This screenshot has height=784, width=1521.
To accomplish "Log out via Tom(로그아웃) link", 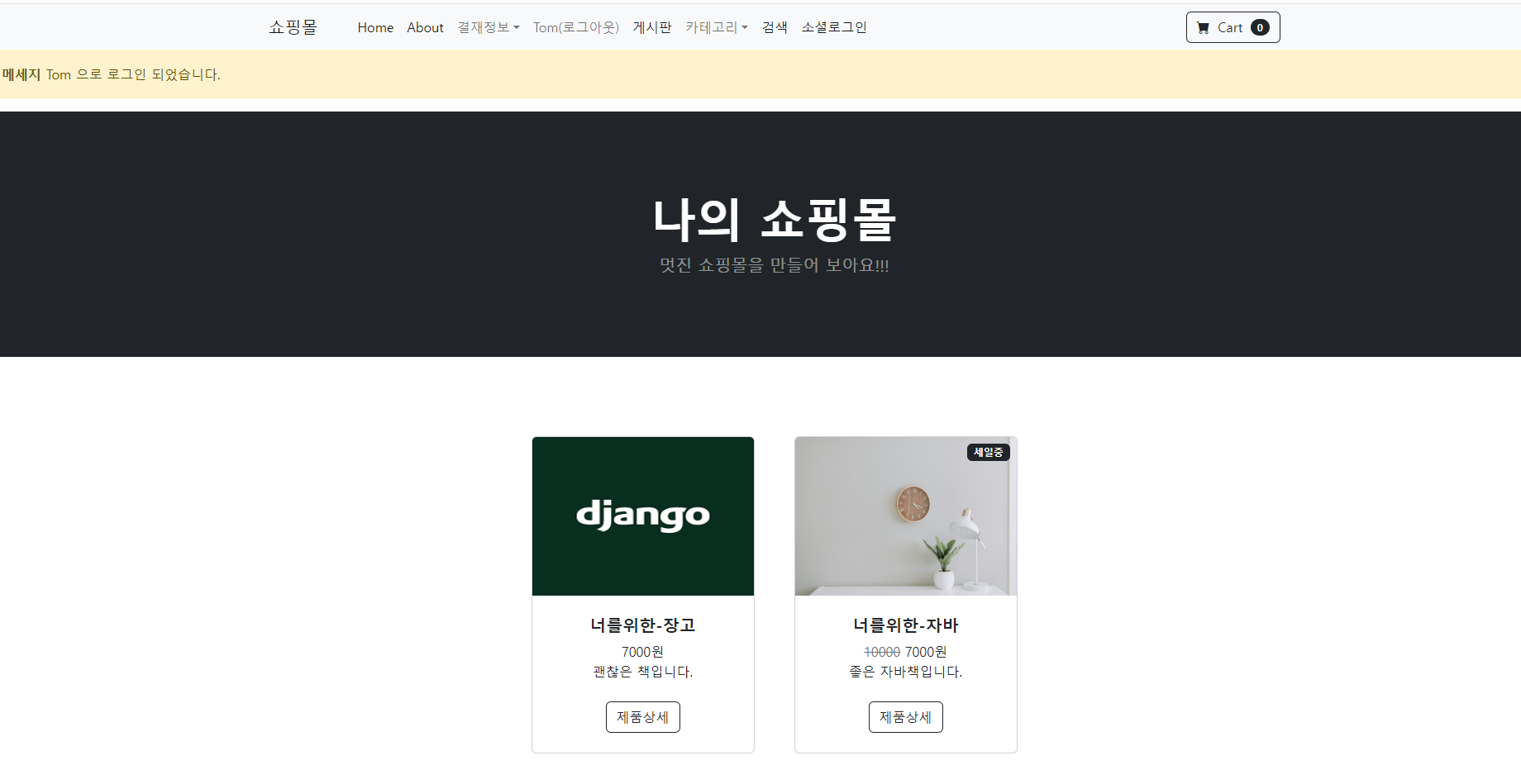I will (576, 27).
